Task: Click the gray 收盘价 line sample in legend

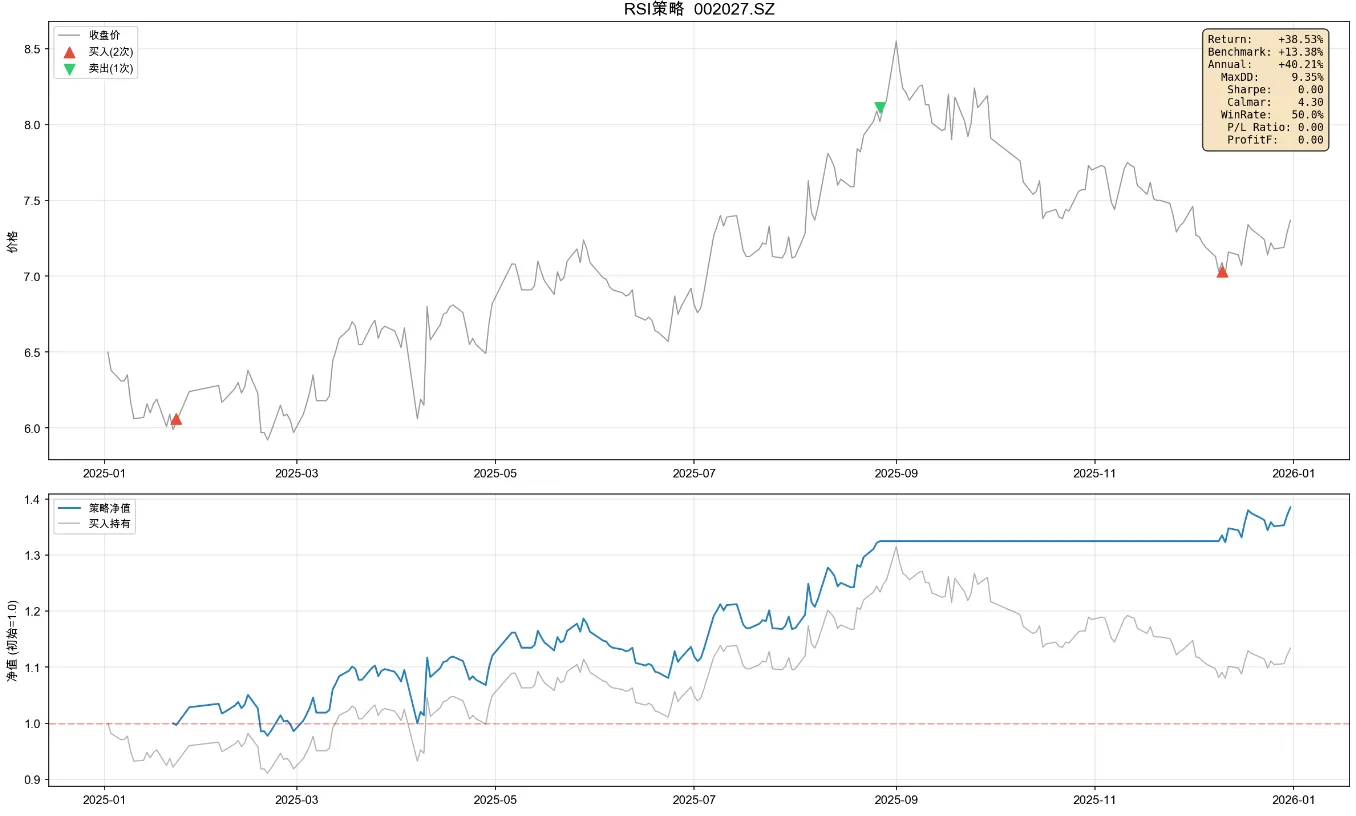Action: point(69,35)
